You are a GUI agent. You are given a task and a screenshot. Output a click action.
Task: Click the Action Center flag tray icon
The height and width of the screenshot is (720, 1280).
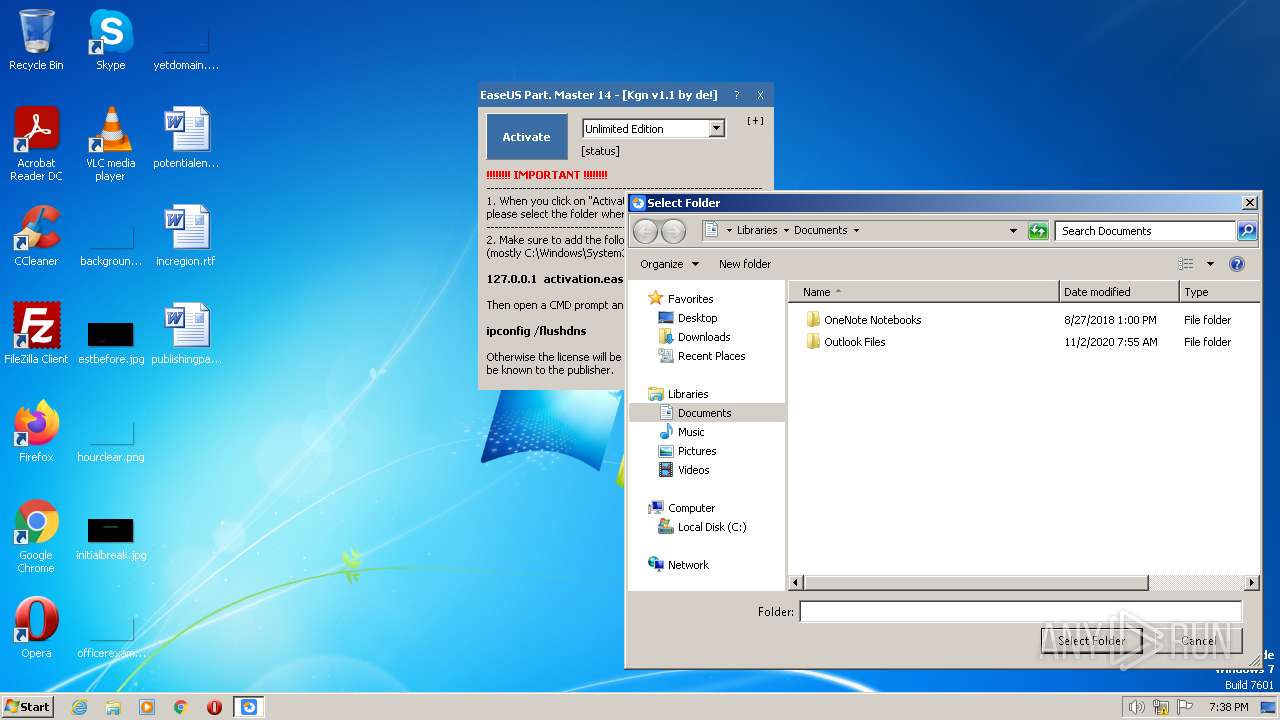(1185, 707)
